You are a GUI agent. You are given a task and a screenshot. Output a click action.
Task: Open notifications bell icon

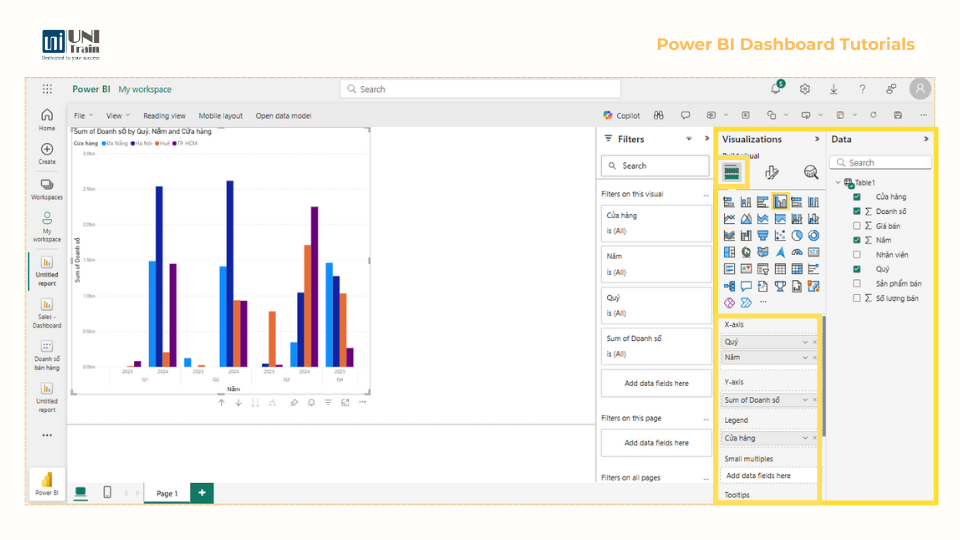[776, 89]
